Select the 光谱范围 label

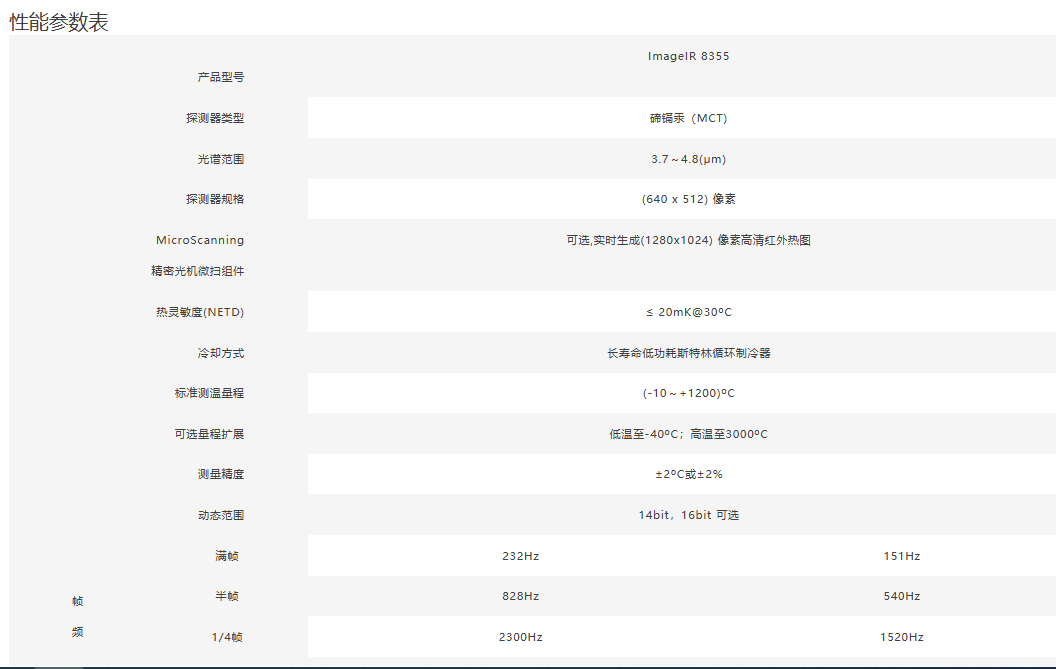coord(221,159)
